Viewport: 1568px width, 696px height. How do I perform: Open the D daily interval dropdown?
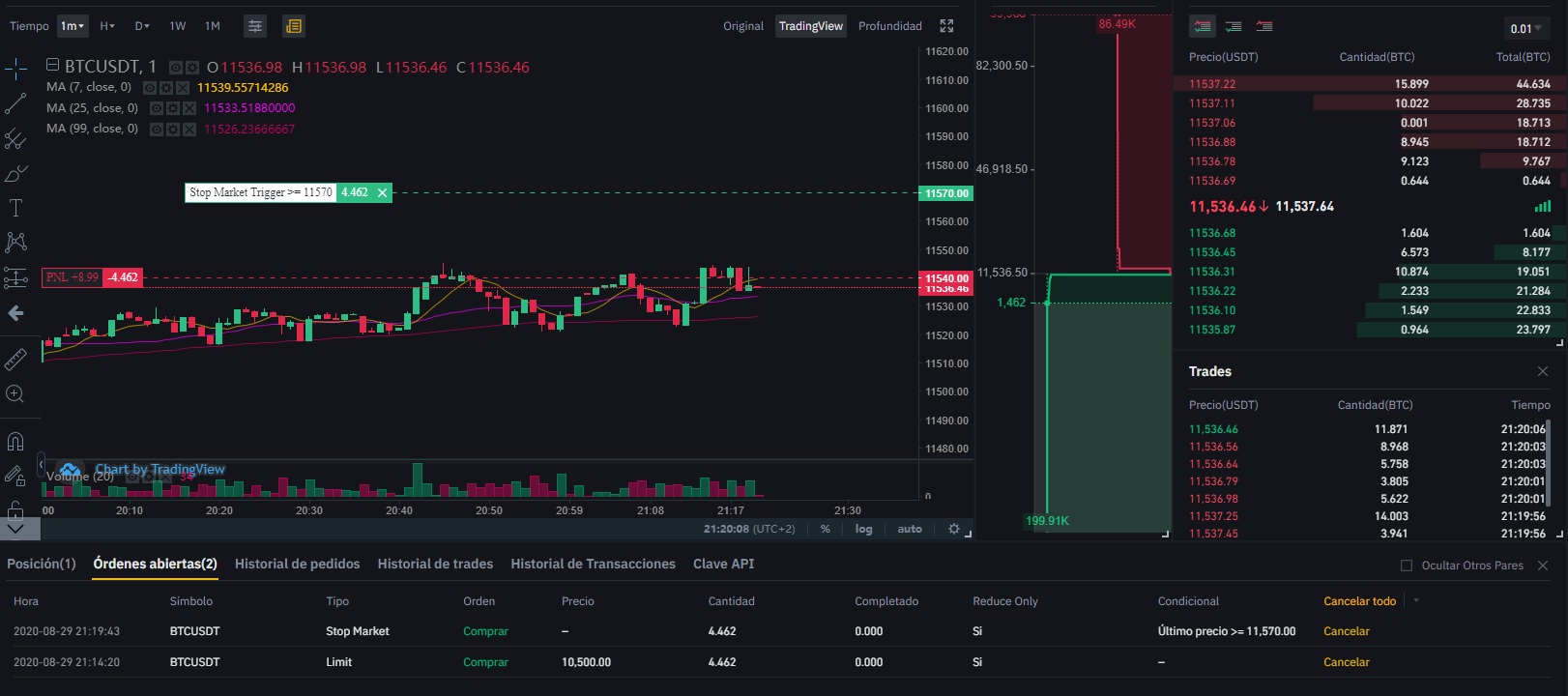tap(142, 26)
